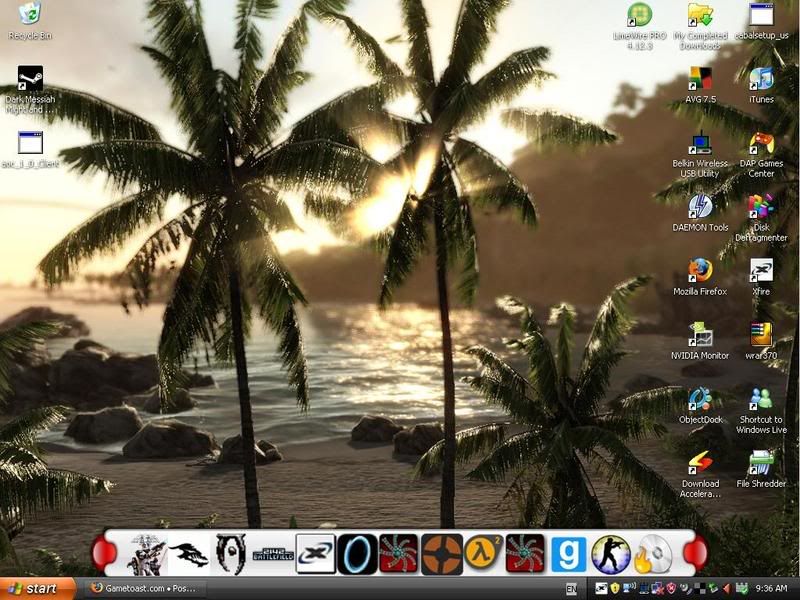Select the cabalsetup_us installer icon

point(761,21)
